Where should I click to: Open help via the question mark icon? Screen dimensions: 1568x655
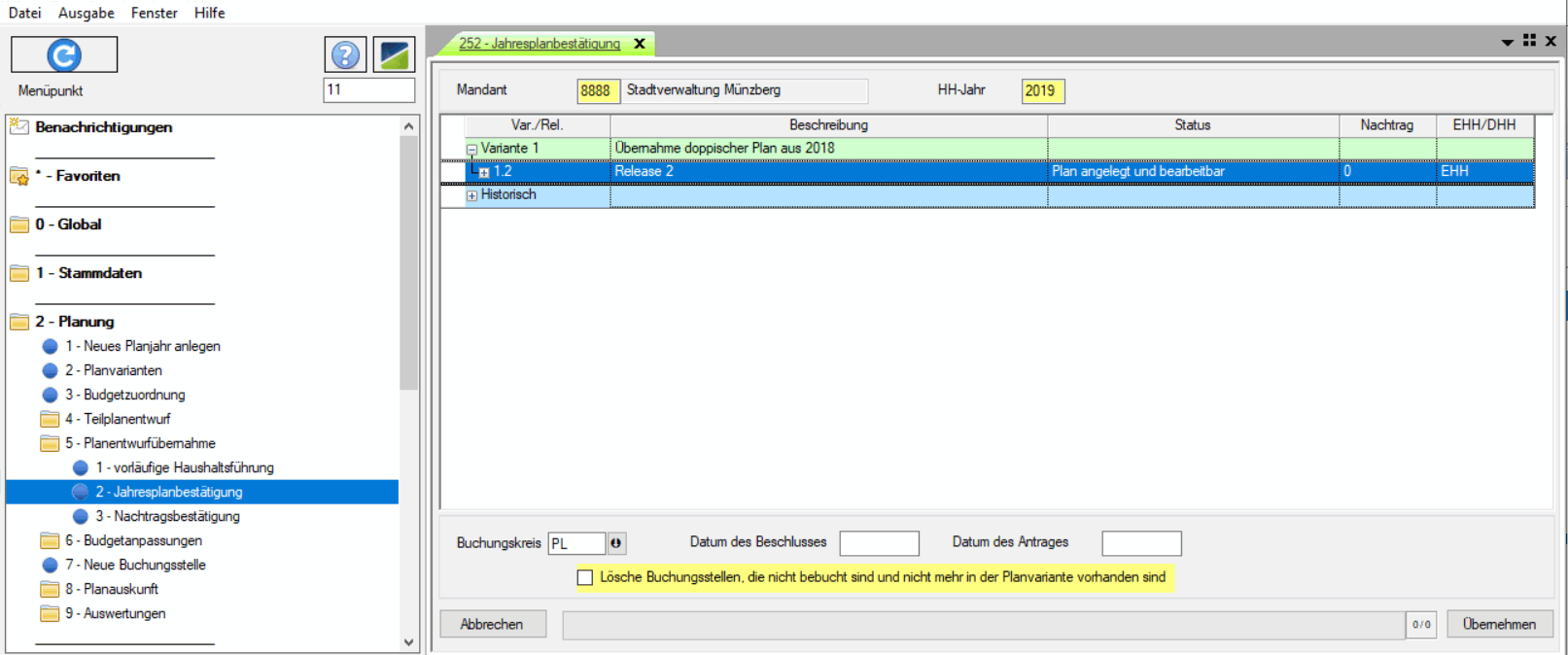coord(345,55)
